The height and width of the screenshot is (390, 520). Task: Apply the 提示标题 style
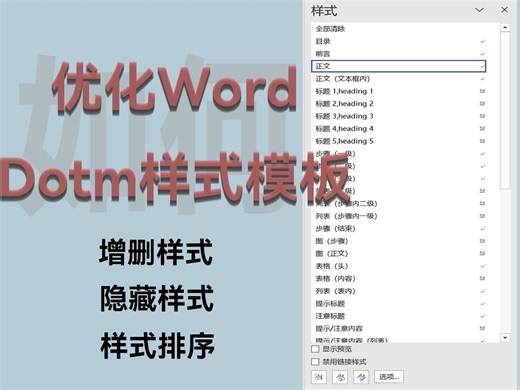(399, 303)
